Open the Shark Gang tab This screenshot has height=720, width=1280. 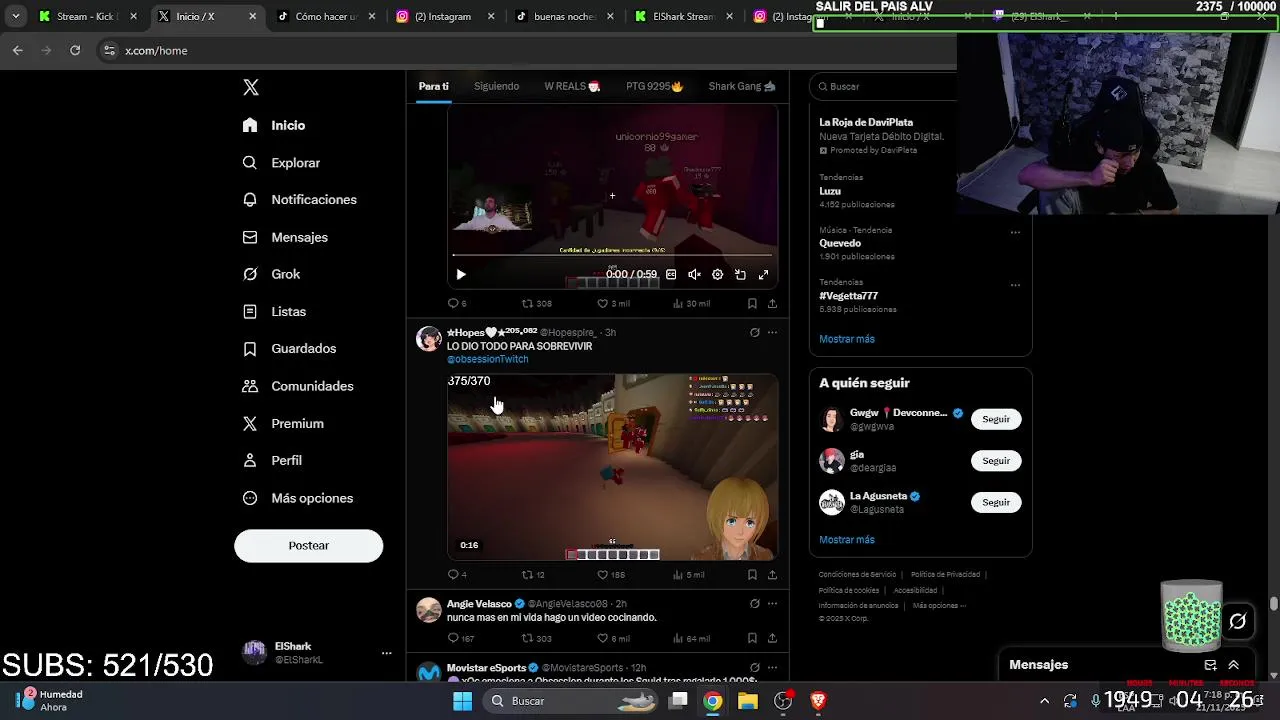pyautogui.click(x=742, y=86)
